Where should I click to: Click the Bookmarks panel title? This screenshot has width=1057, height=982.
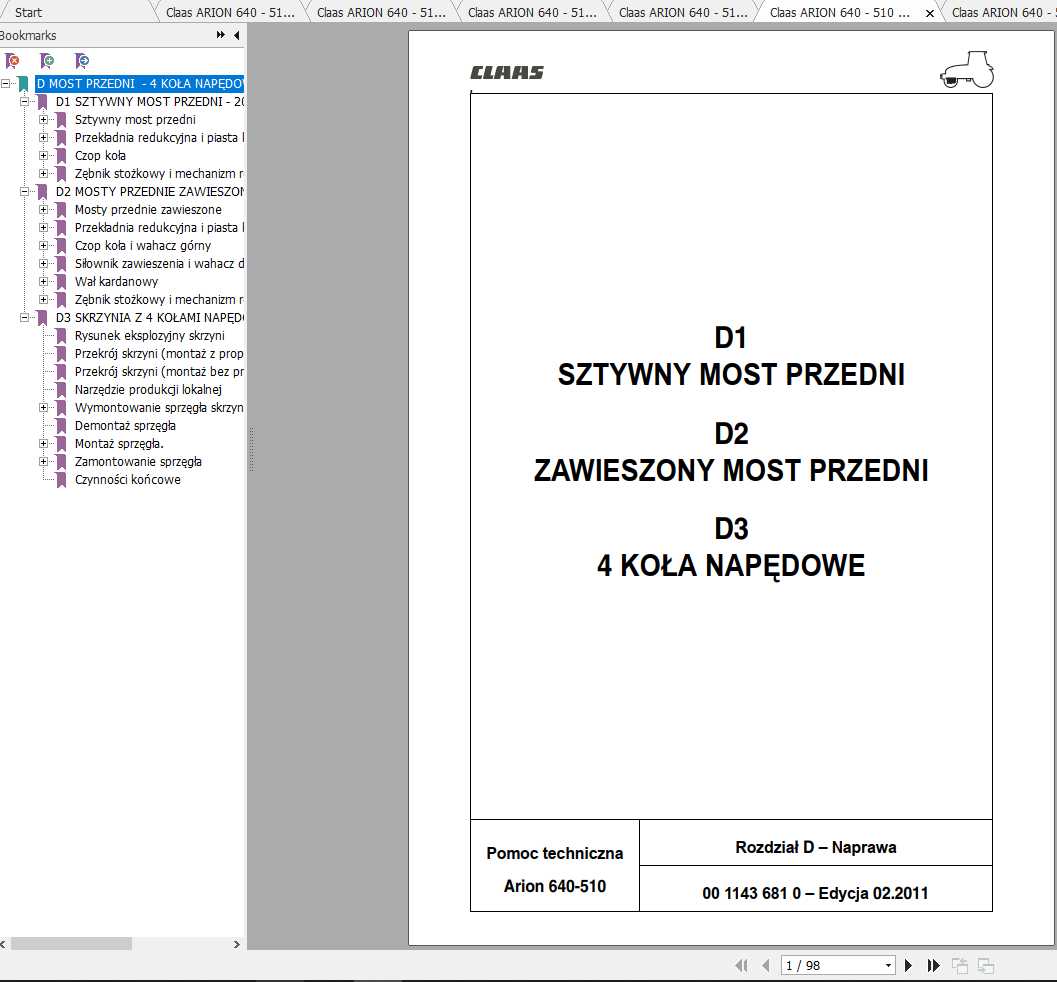28,35
